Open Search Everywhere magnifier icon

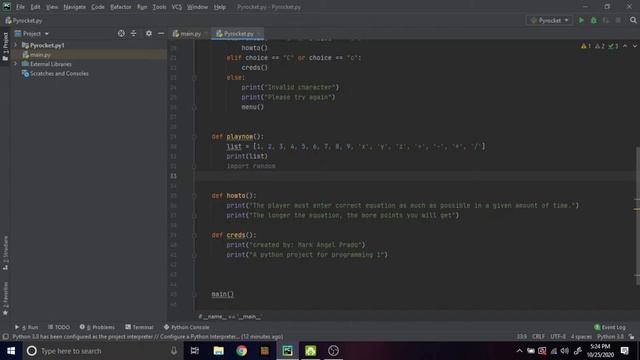(x=633, y=20)
